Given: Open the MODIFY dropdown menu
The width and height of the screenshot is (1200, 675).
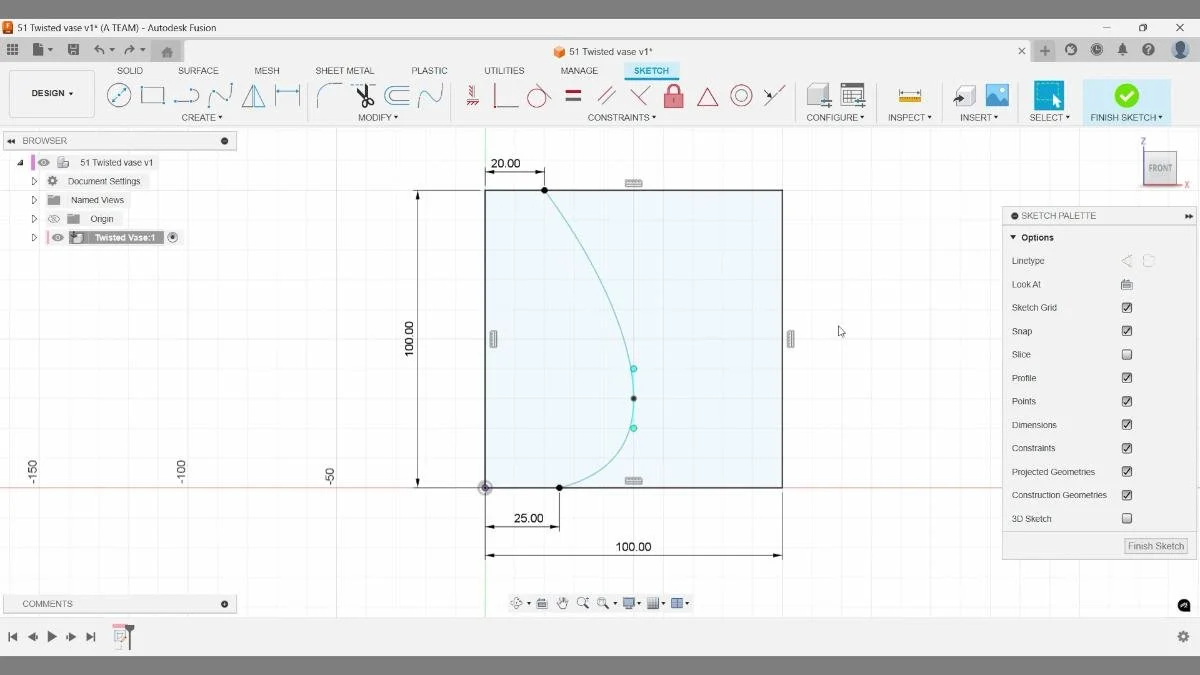Looking at the screenshot, I should click(x=378, y=118).
